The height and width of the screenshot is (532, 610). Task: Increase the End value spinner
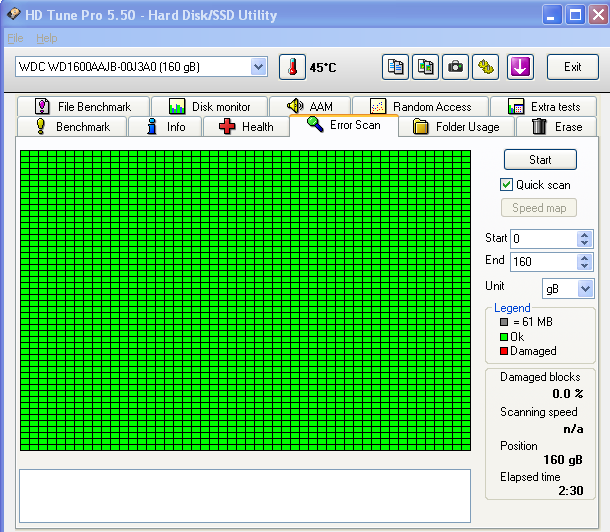click(x=584, y=258)
